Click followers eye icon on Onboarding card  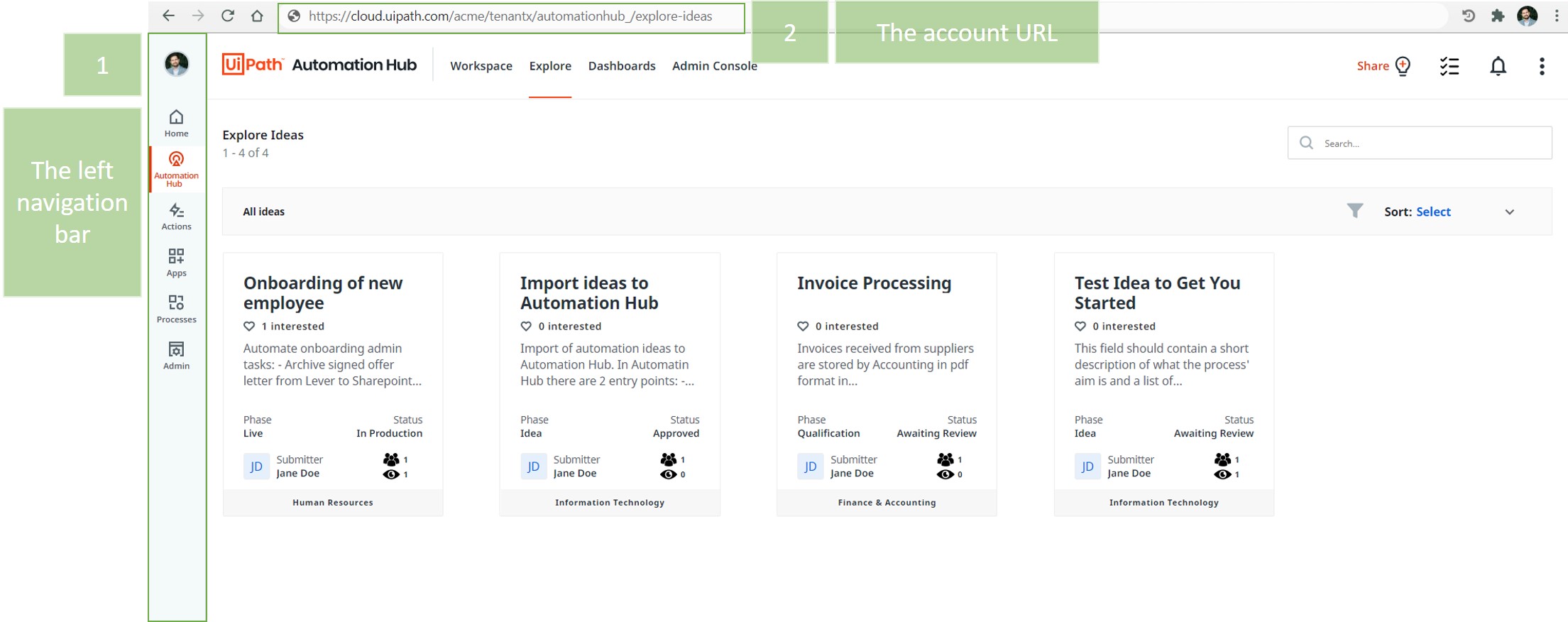pyautogui.click(x=391, y=474)
